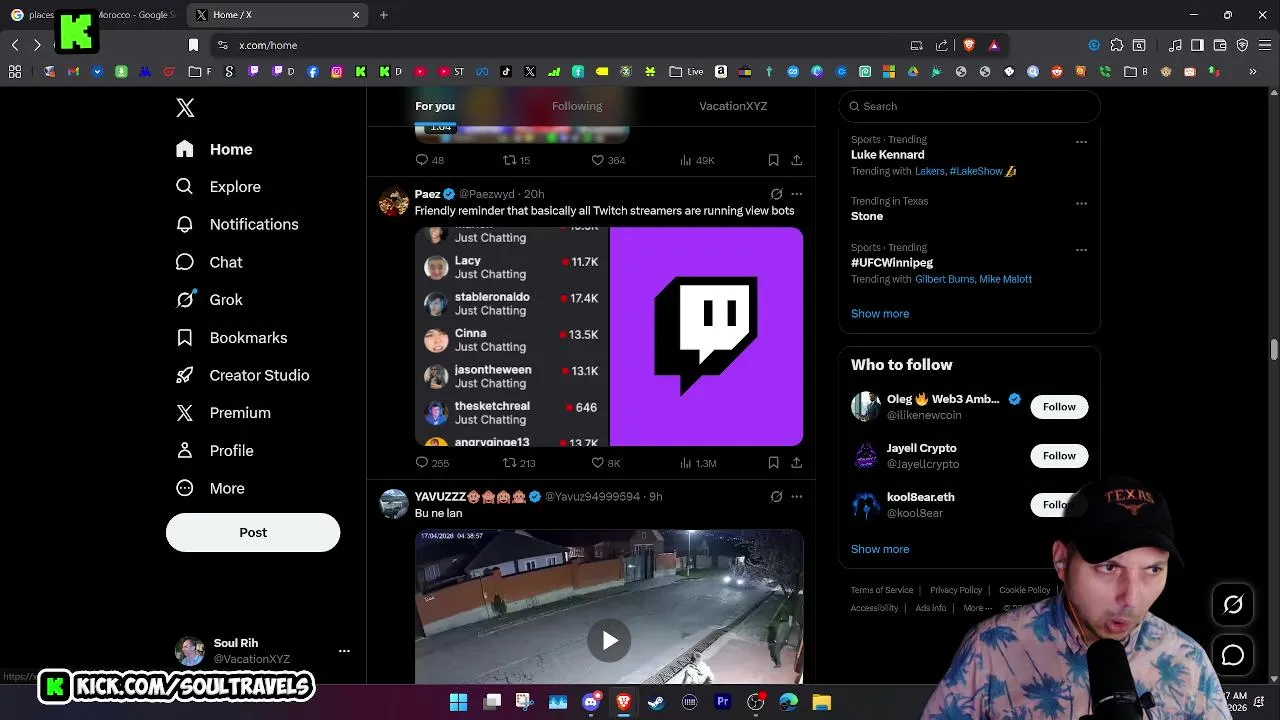
Task: Open browser extensions puzzle icon
Action: coord(1117,45)
